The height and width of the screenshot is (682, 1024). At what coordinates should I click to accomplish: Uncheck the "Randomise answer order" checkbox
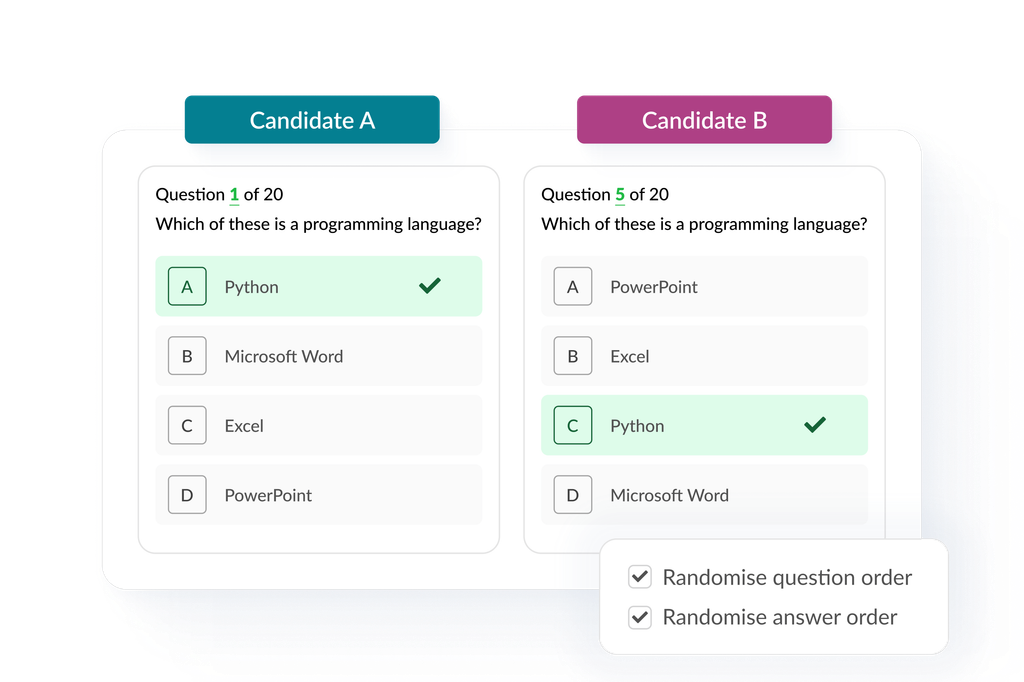coord(641,617)
